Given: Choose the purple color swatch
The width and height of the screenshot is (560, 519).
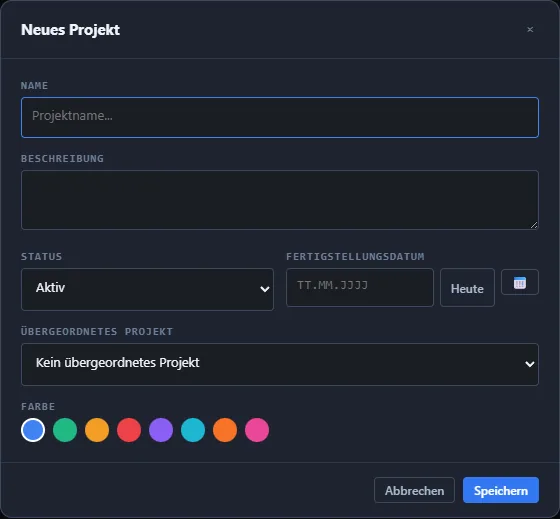Looking at the screenshot, I should pos(161,430).
